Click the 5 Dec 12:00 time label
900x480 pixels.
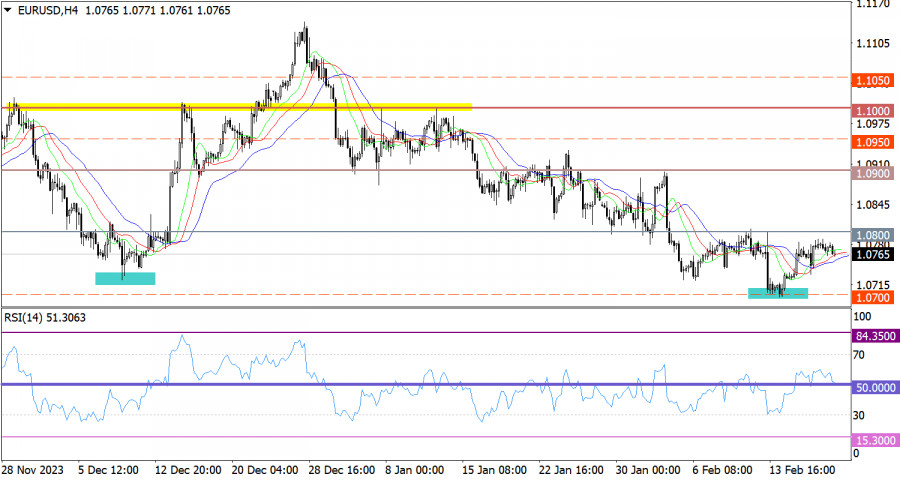[108, 470]
